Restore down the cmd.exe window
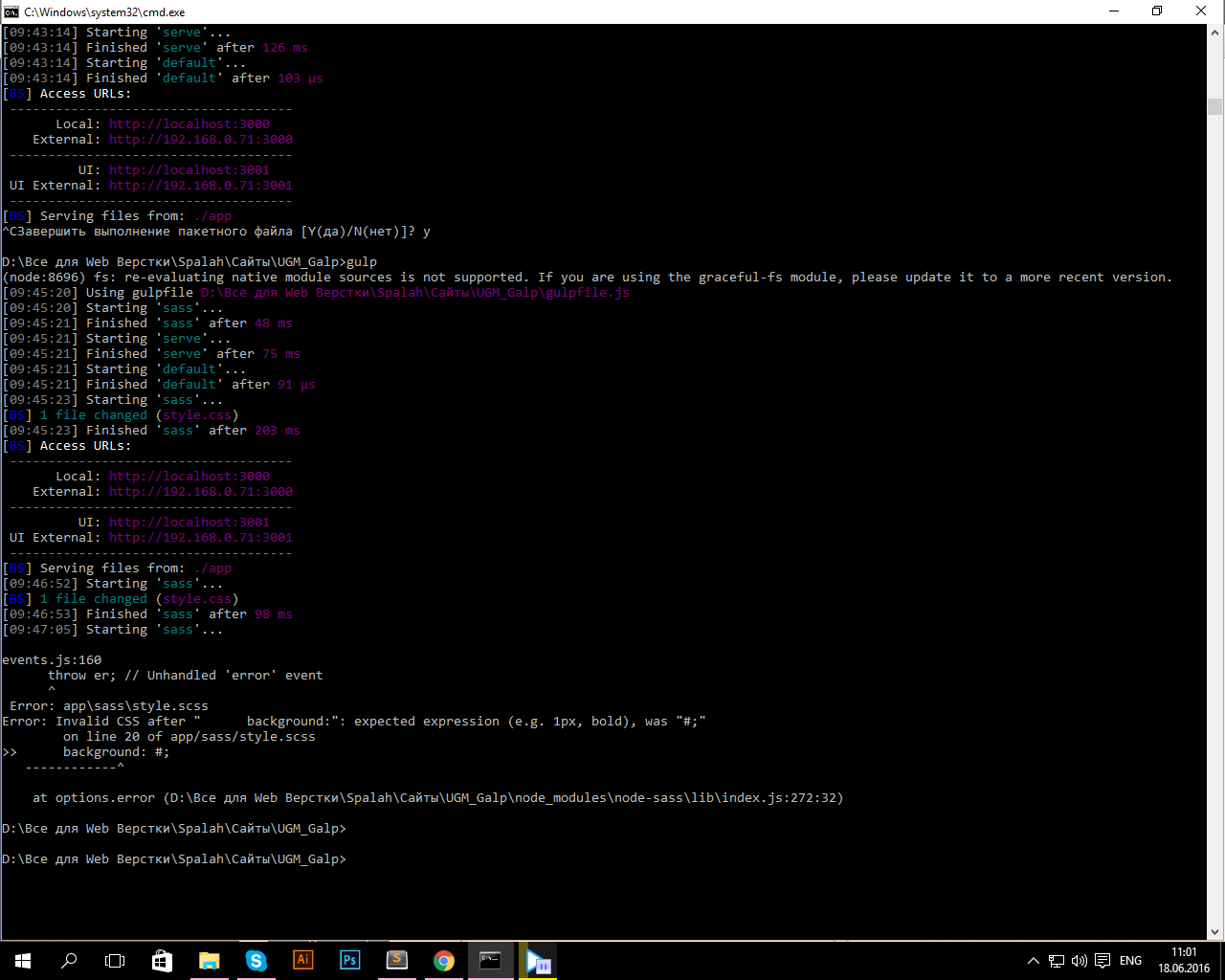 1157,11
